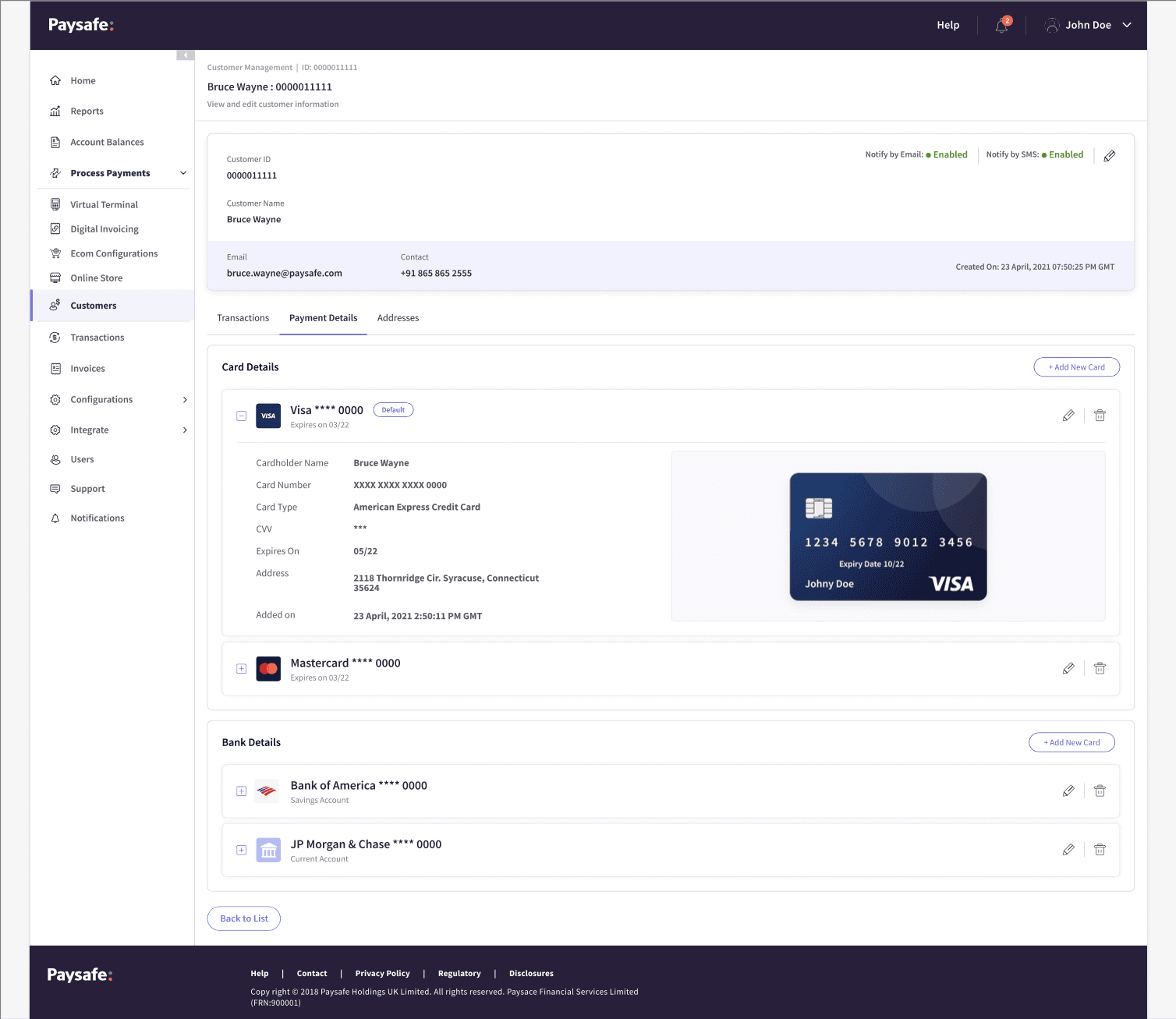Click the Mastercard logo icon
The height and width of the screenshot is (1019, 1176).
tap(268, 668)
